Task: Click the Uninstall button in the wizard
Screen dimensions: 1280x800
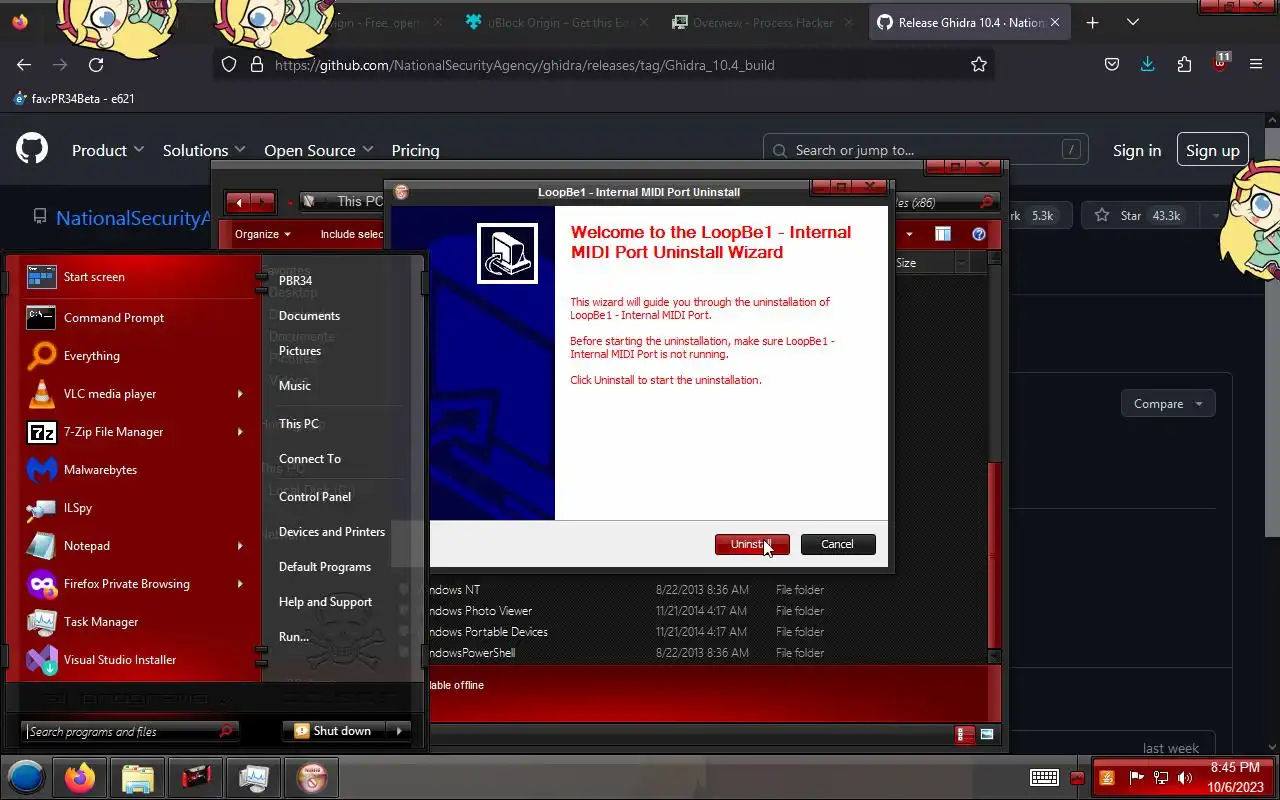Action: pyautogui.click(x=752, y=544)
